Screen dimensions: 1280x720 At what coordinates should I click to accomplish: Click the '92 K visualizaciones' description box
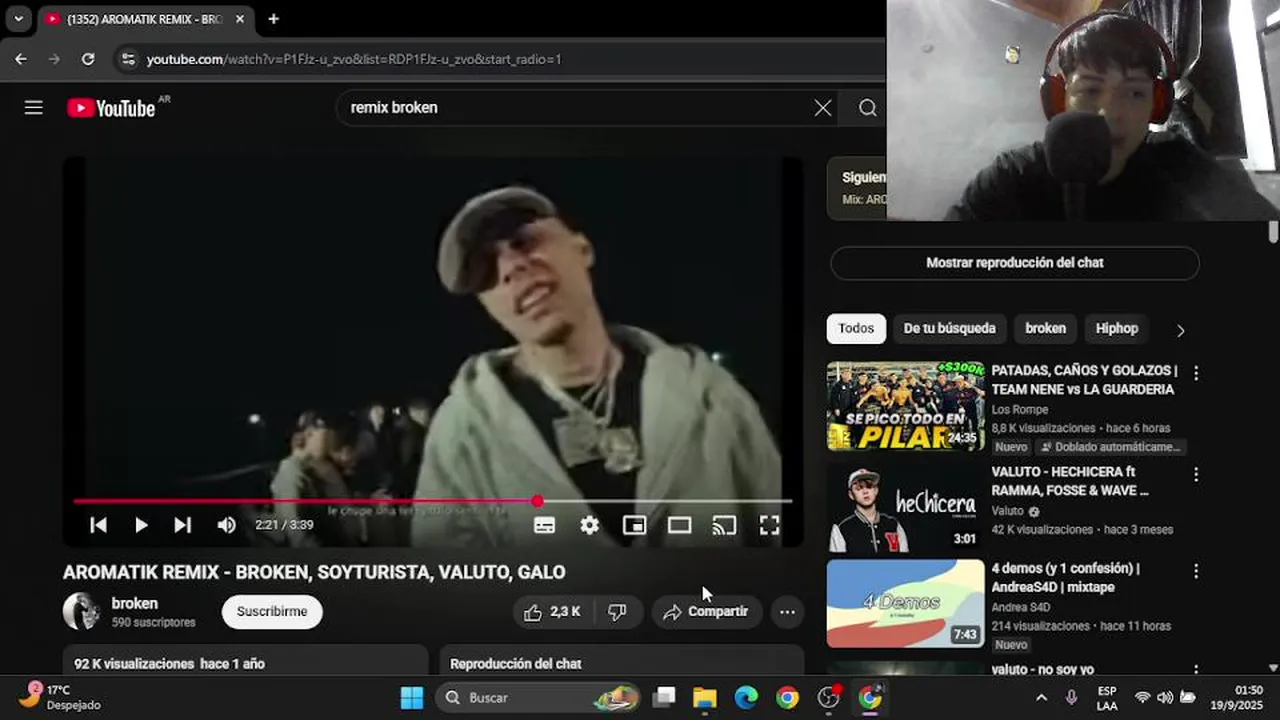click(245, 660)
